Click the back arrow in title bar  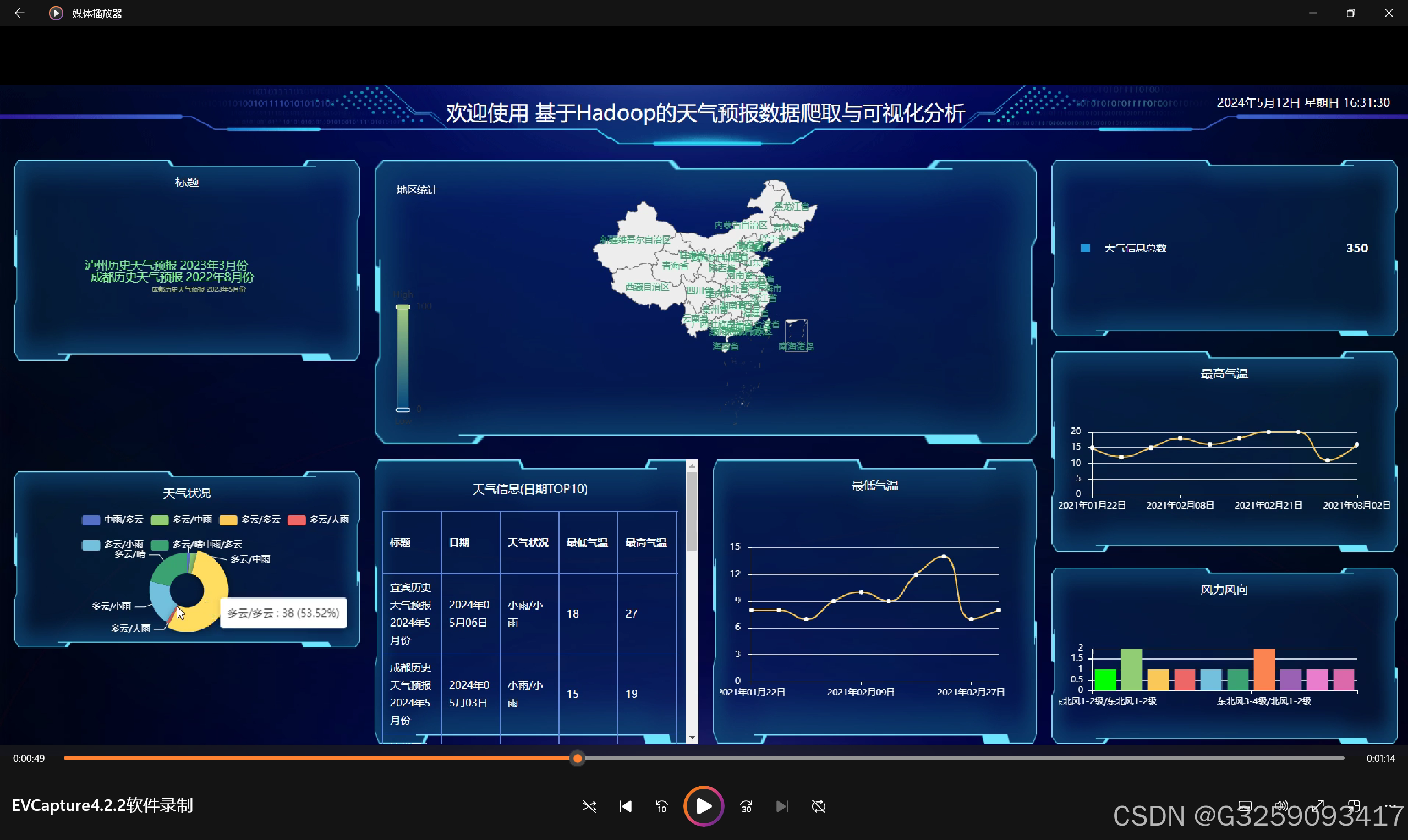pos(20,13)
